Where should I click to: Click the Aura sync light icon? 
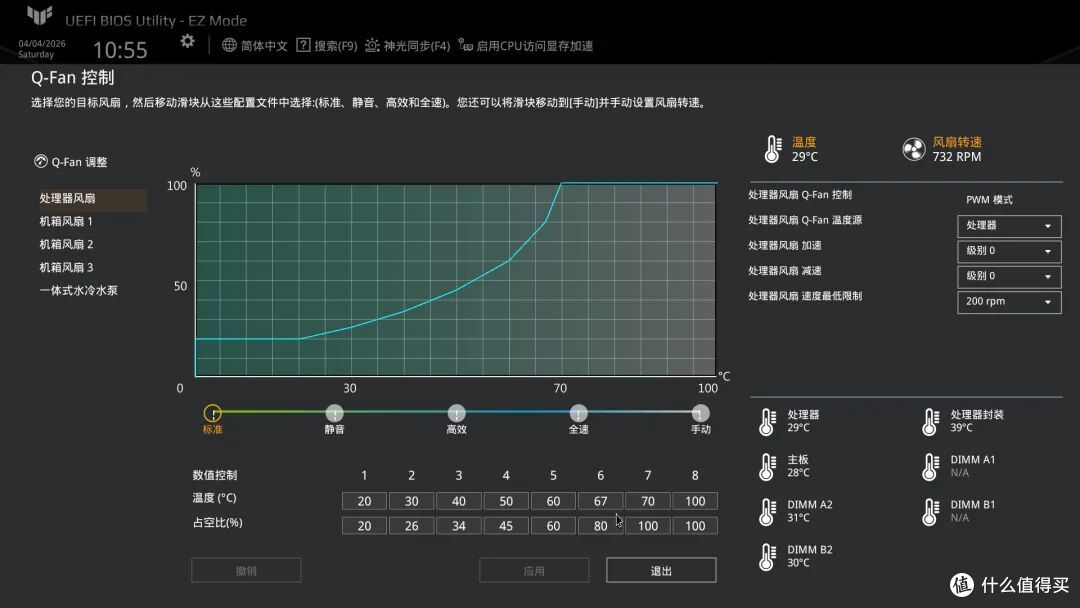click(x=372, y=45)
